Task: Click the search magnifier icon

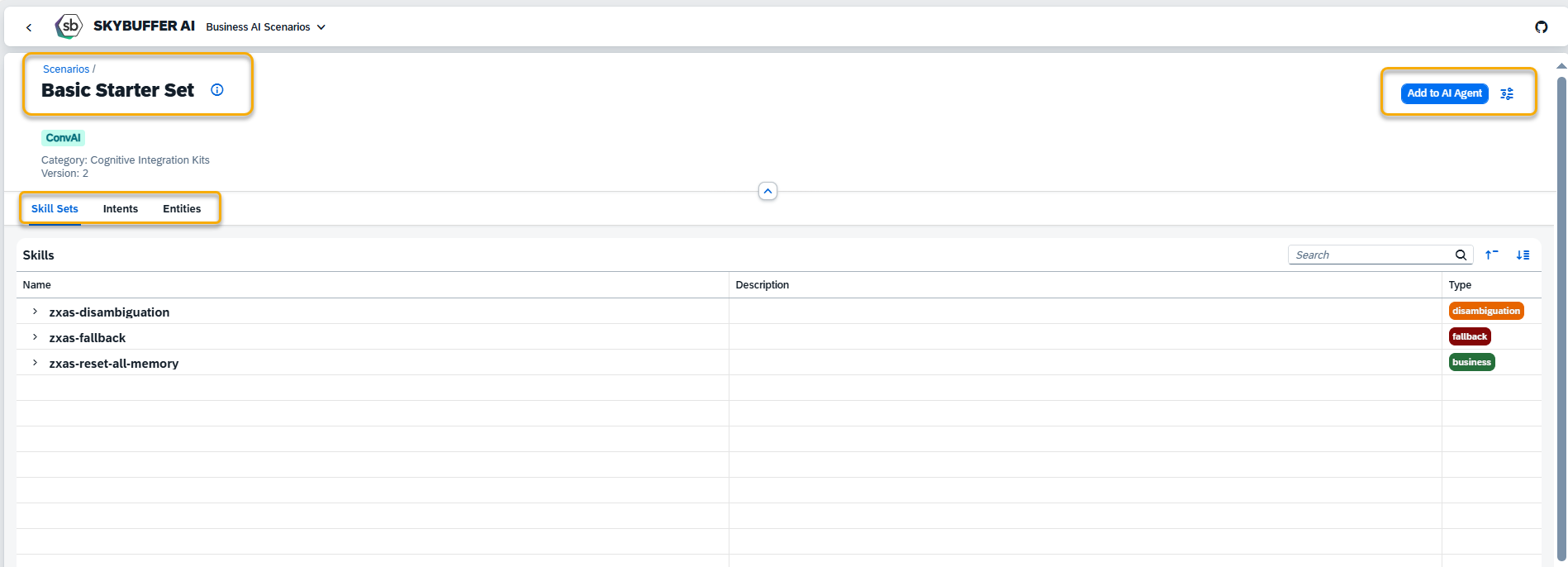Action: (x=1461, y=255)
